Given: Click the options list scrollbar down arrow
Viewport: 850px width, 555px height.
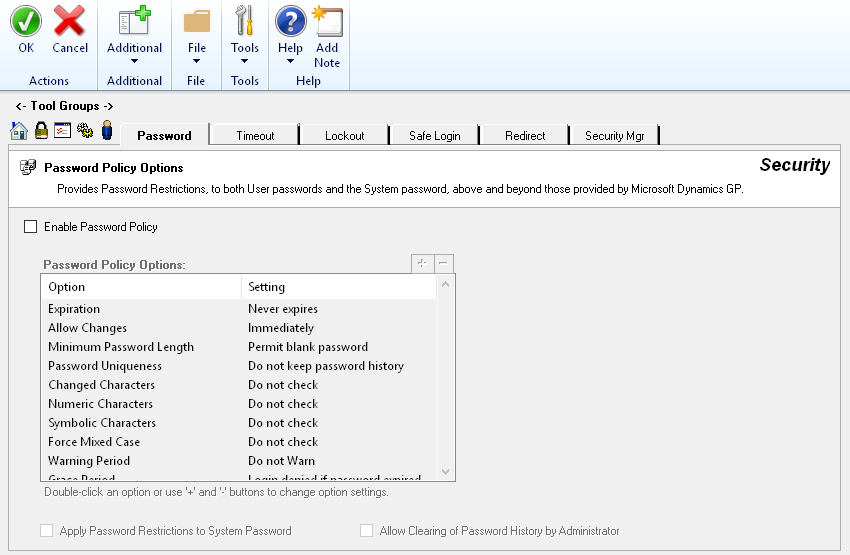Looking at the screenshot, I should (446, 472).
